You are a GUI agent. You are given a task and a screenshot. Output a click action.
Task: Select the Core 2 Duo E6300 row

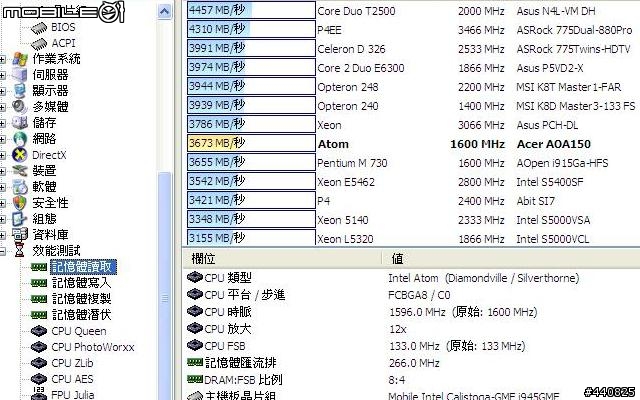(413, 67)
